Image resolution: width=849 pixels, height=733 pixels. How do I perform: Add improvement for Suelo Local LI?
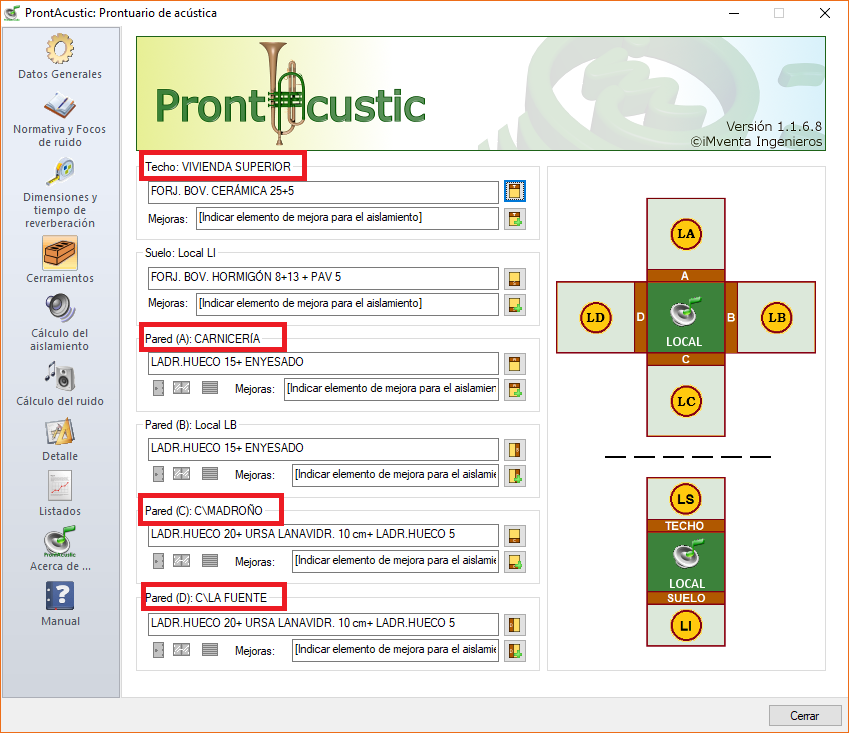[x=514, y=305]
